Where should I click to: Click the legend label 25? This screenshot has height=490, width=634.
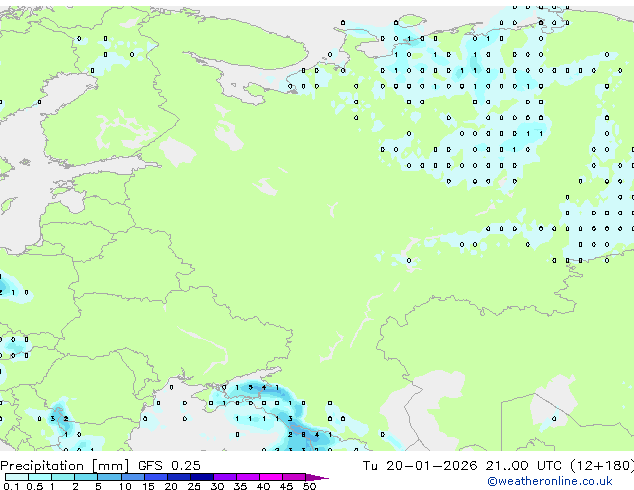coord(194,486)
